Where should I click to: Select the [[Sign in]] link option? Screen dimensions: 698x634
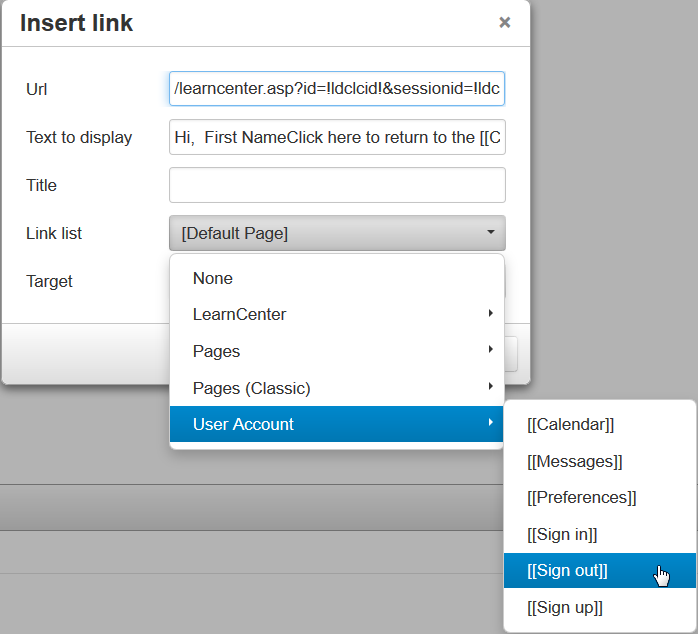pyautogui.click(x=562, y=534)
